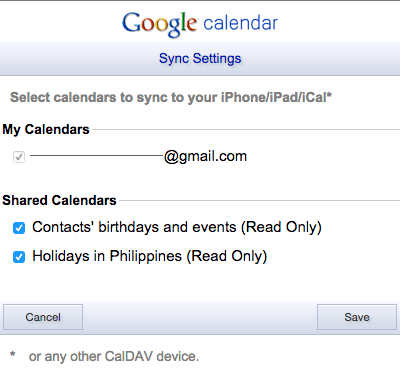This screenshot has width=400, height=374.
Task: Cancel the sync settings changes
Action: pyautogui.click(x=43, y=317)
